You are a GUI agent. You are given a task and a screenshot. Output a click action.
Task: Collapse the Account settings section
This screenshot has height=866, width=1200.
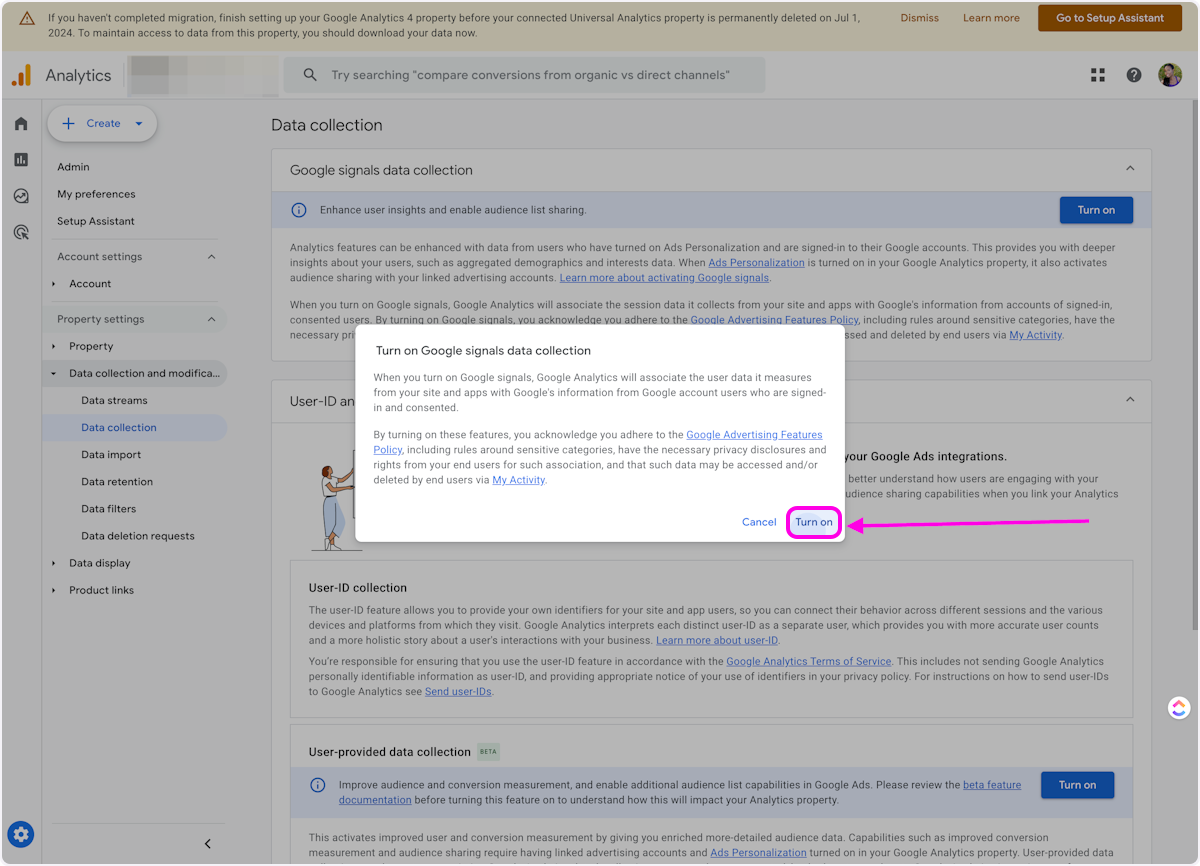[211, 257]
